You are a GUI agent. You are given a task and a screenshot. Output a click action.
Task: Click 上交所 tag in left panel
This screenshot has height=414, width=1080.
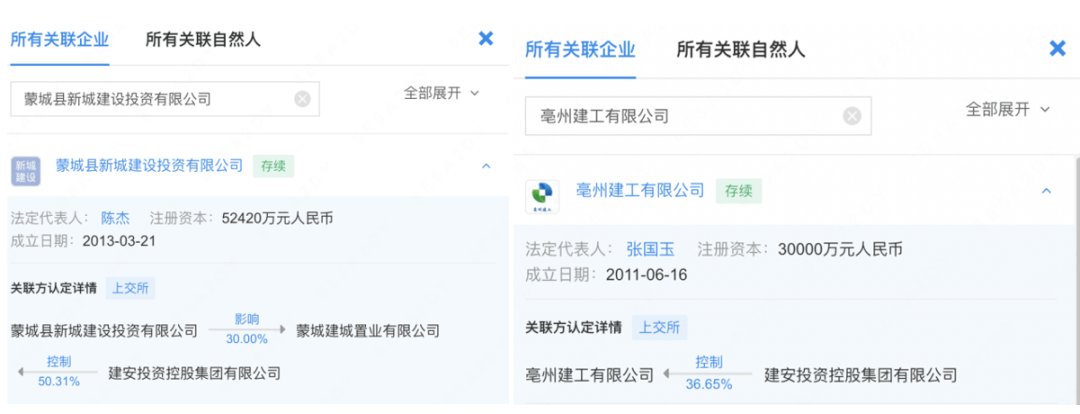pyautogui.click(x=131, y=288)
